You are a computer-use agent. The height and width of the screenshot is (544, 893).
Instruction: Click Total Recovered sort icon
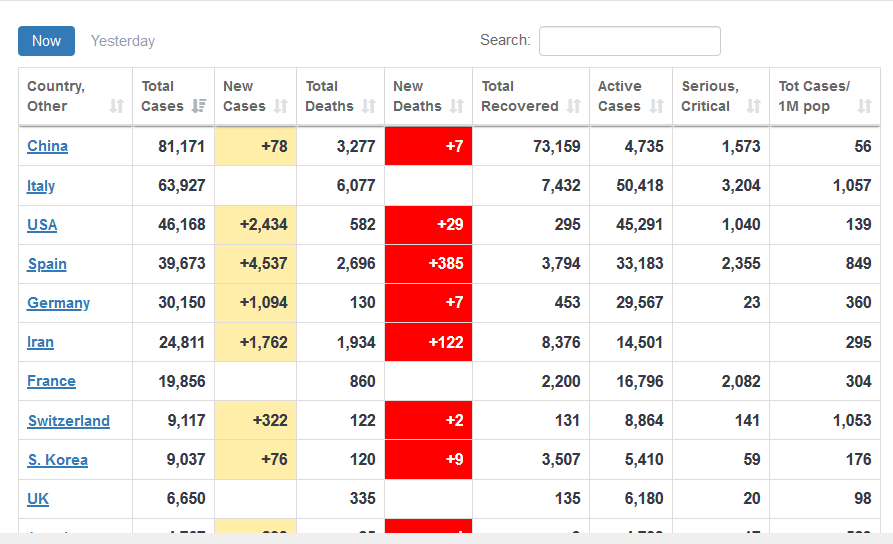point(574,106)
